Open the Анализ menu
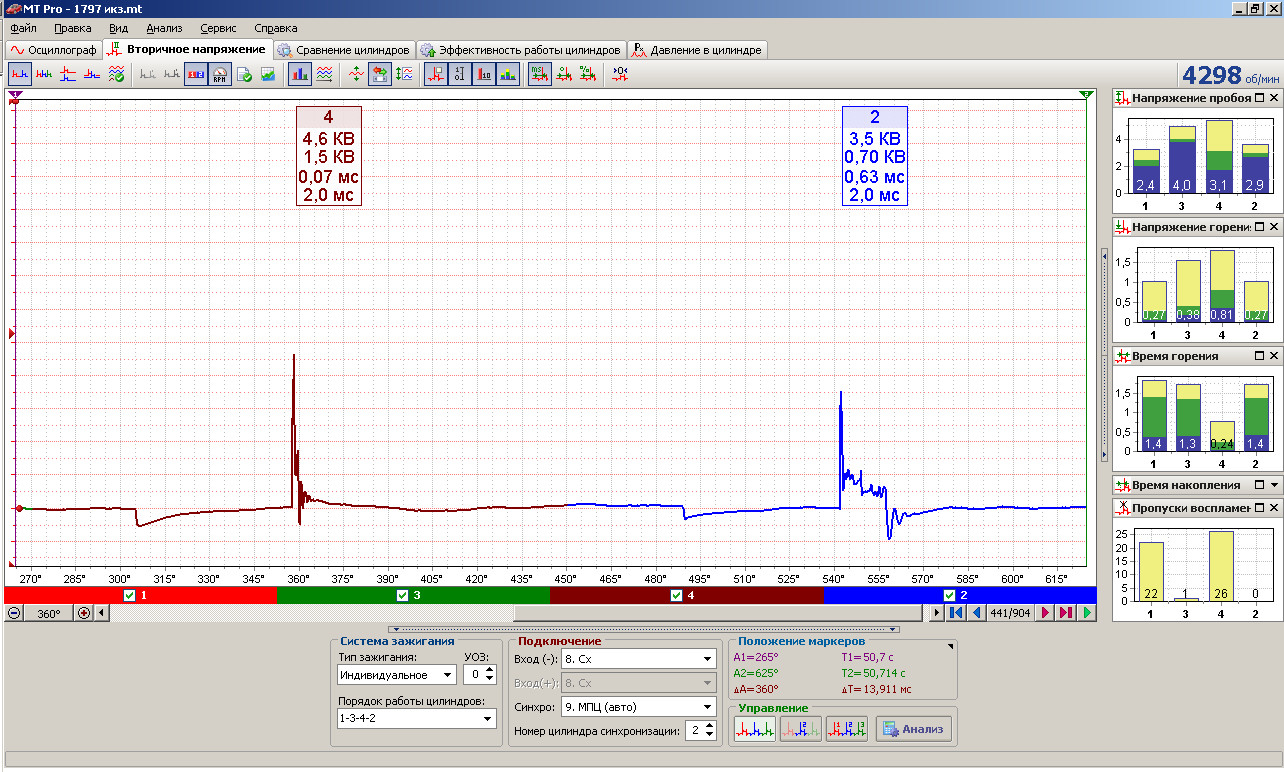 point(164,28)
